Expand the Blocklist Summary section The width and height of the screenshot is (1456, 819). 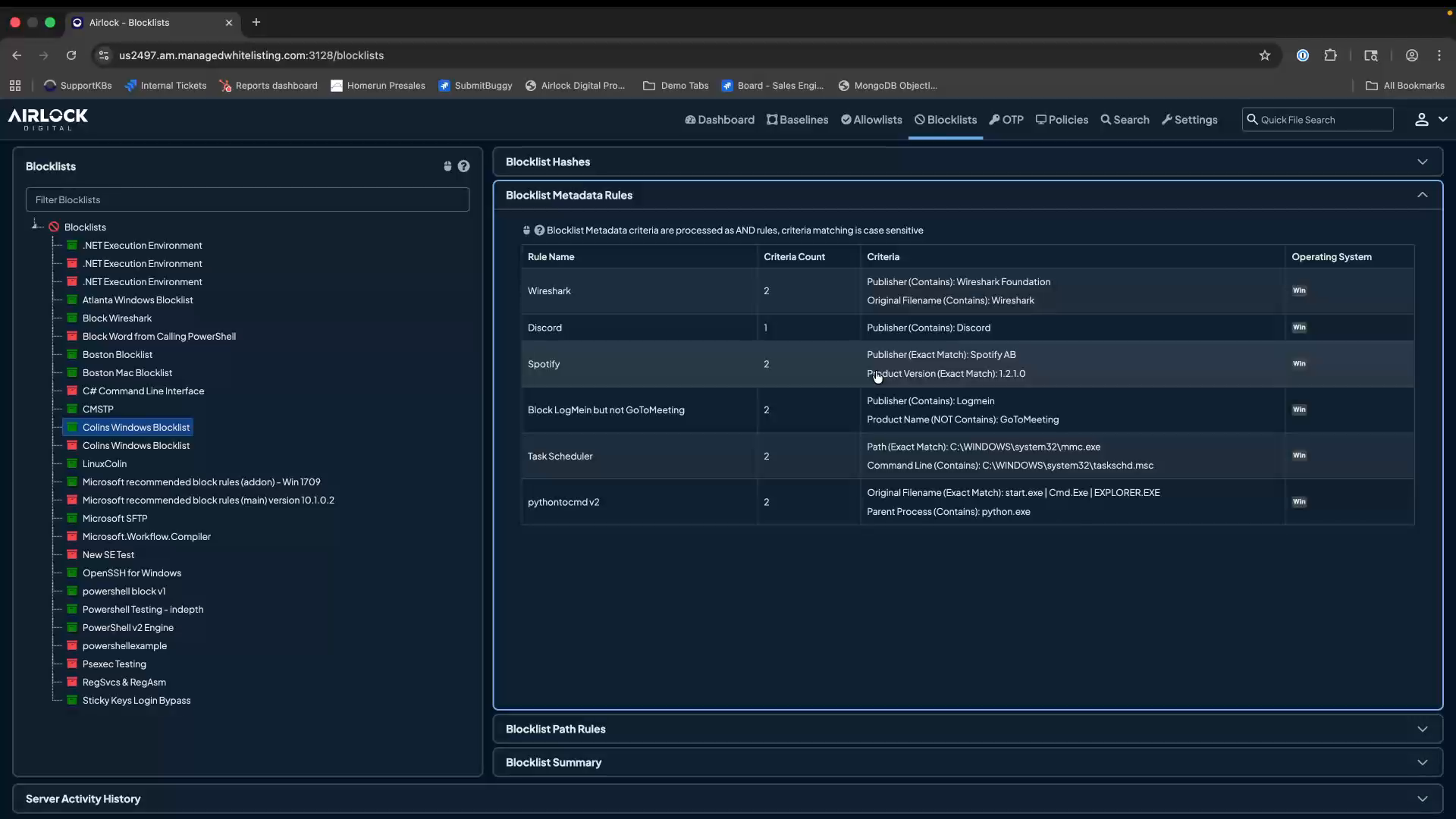point(1423,762)
